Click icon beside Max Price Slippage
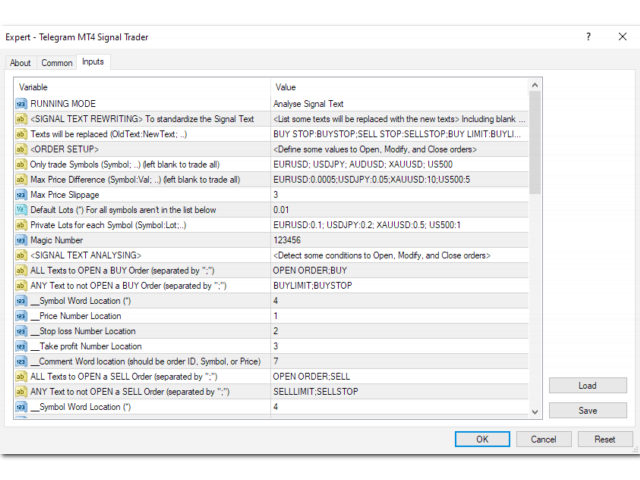Image resolution: width=640 pixels, height=480 pixels. pyautogui.click(x=21, y=195)
